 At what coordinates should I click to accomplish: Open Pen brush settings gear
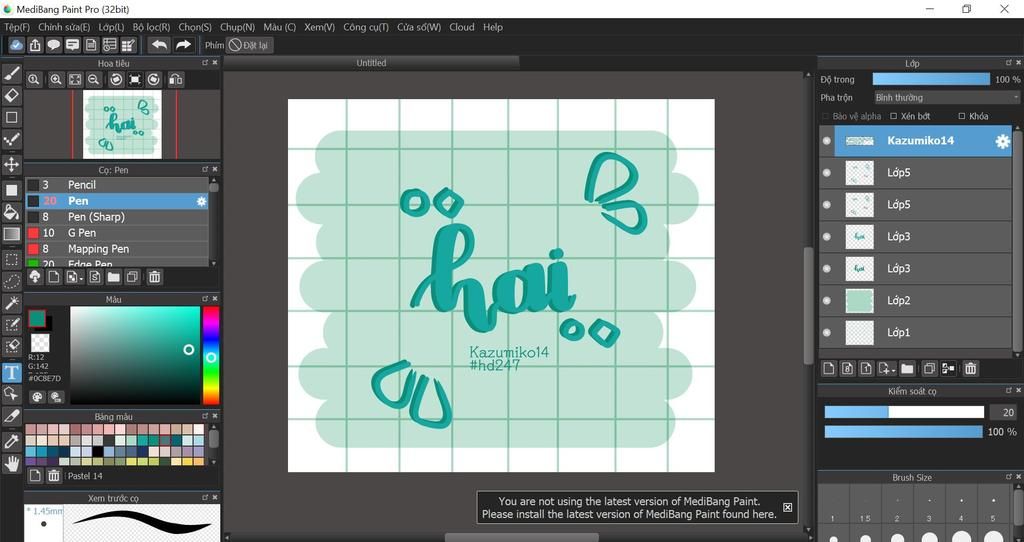[201, 201]
